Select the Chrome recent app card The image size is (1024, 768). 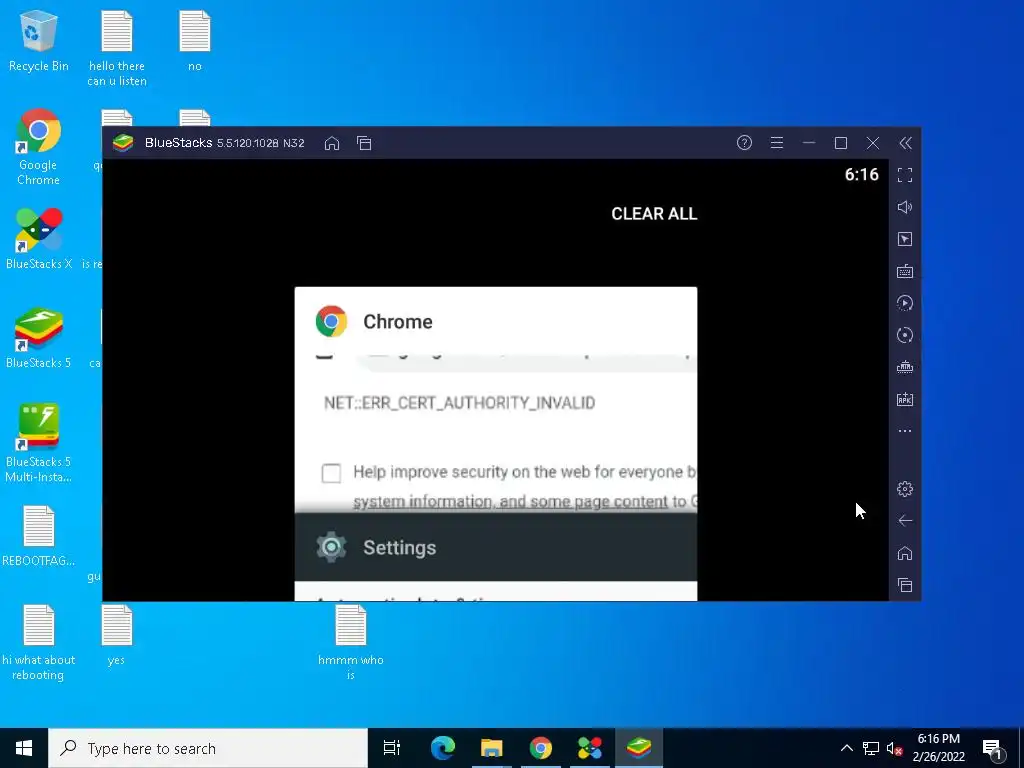click(x=496, y=400)
